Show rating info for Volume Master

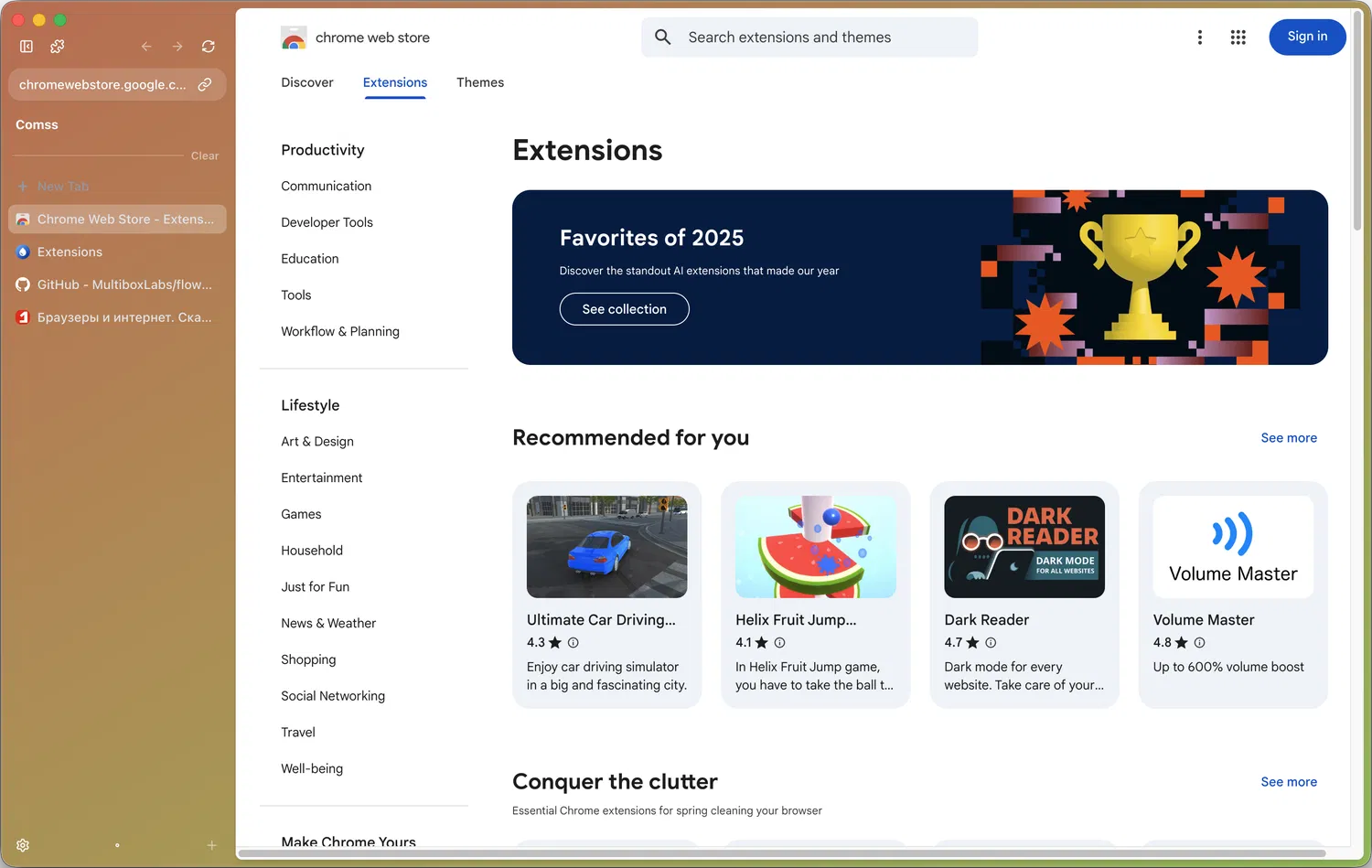(x=1199, y=643)
